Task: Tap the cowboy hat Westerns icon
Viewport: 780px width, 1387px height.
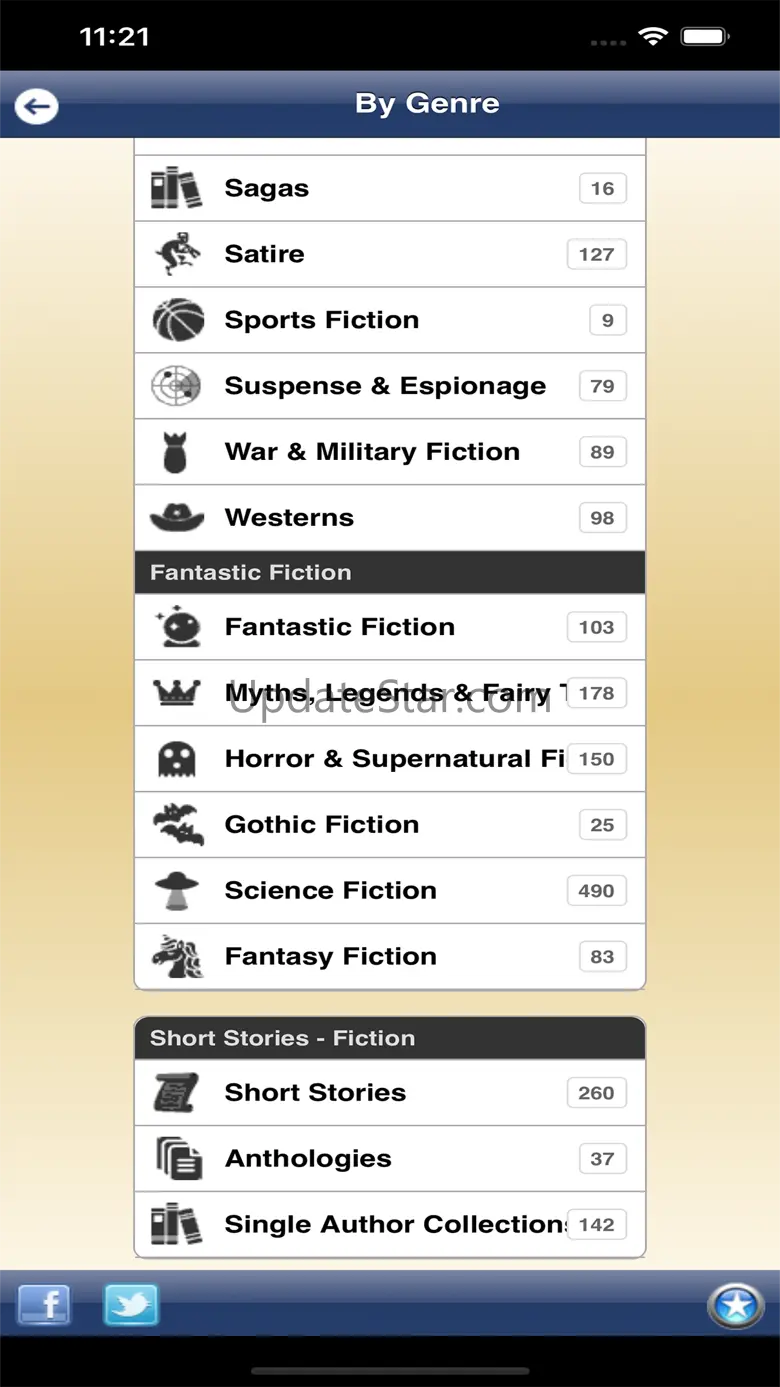Action: (x=177, y=518)
